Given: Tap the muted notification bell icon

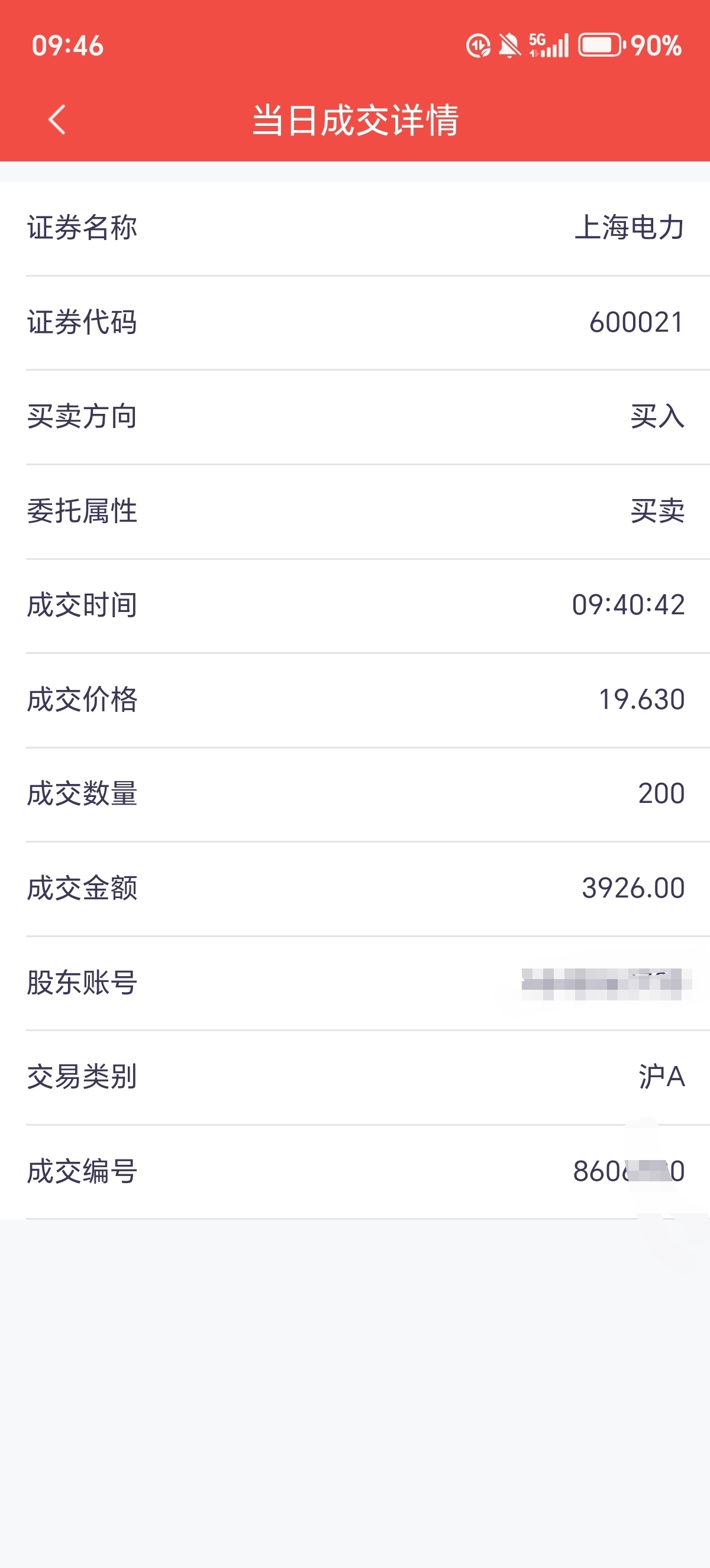Looking at the screenshot, I should [509, 46].
